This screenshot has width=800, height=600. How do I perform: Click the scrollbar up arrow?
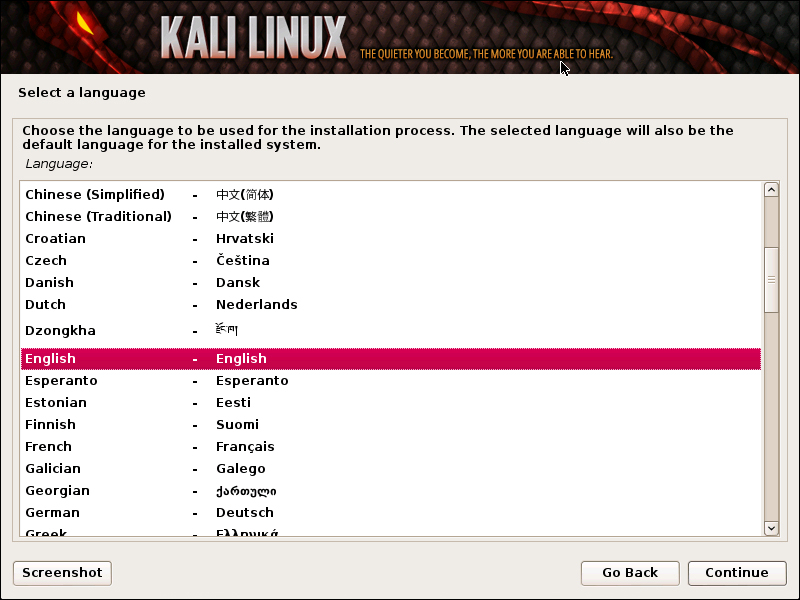tap(771, 190)
